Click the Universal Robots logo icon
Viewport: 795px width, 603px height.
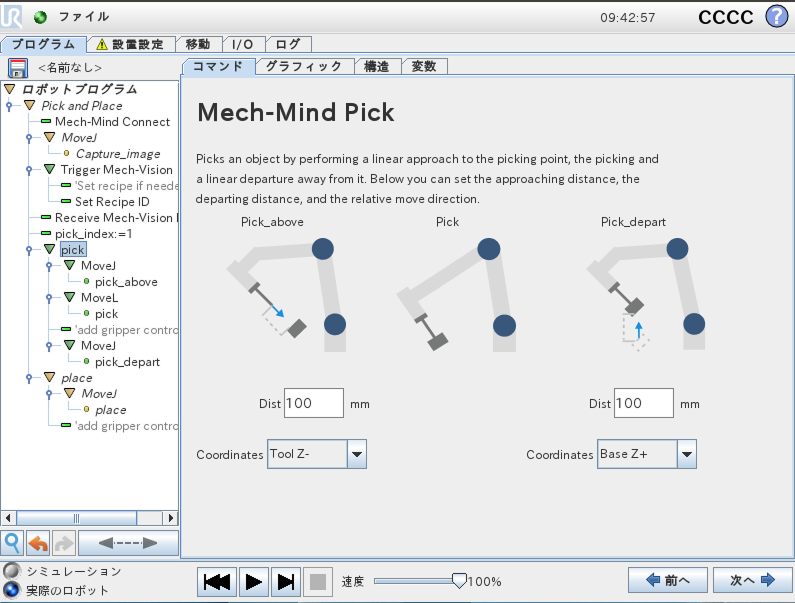pos(11,16)
